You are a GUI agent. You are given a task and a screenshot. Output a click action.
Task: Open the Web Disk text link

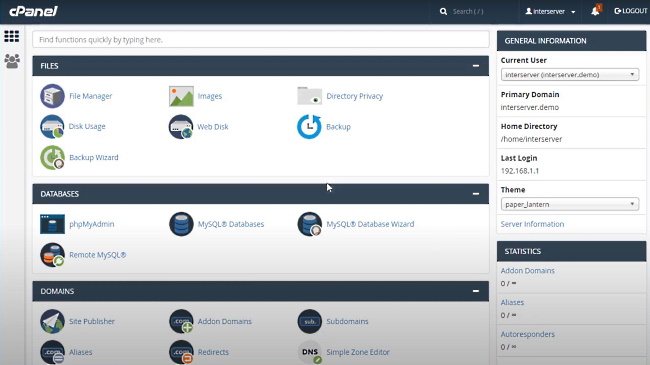(213, 127)
